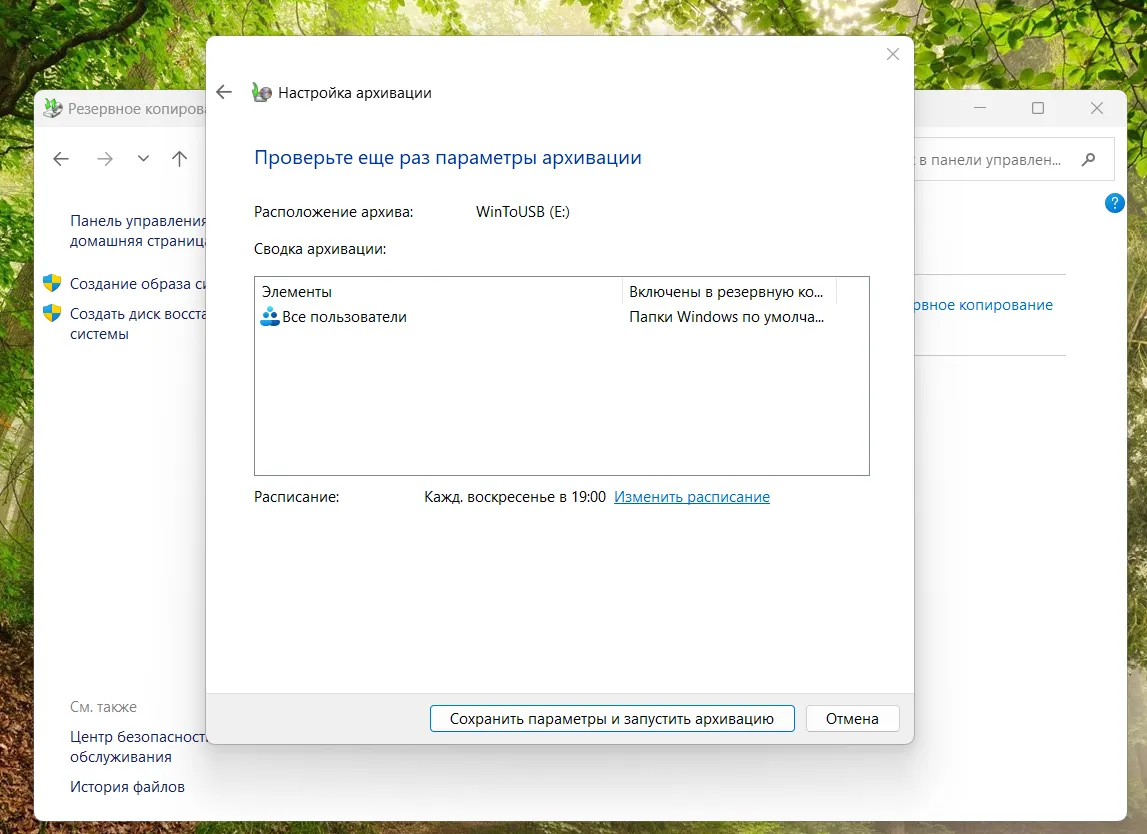This screenshot has width=1147, height=834.
Task: Open the История файлов link
Action: [x=127, y=786]
